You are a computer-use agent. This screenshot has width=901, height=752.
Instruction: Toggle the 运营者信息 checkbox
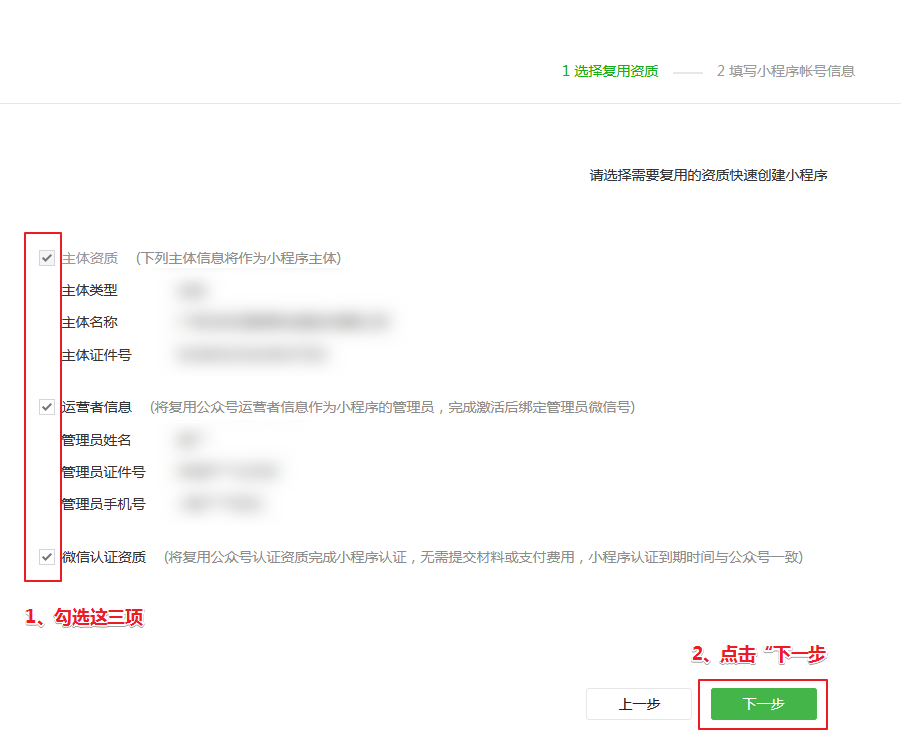point(47,407)
